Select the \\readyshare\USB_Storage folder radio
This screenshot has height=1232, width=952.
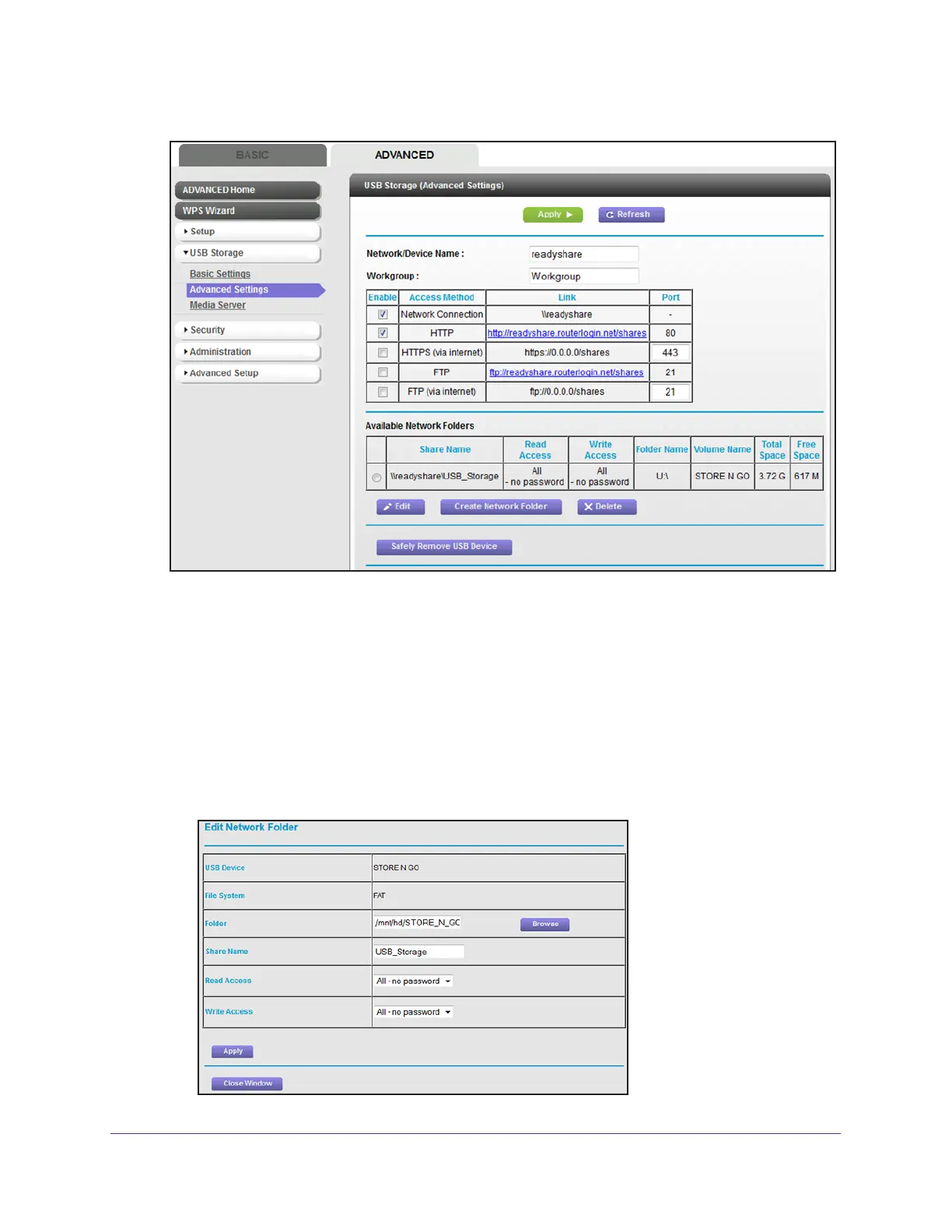coord(376,478)
